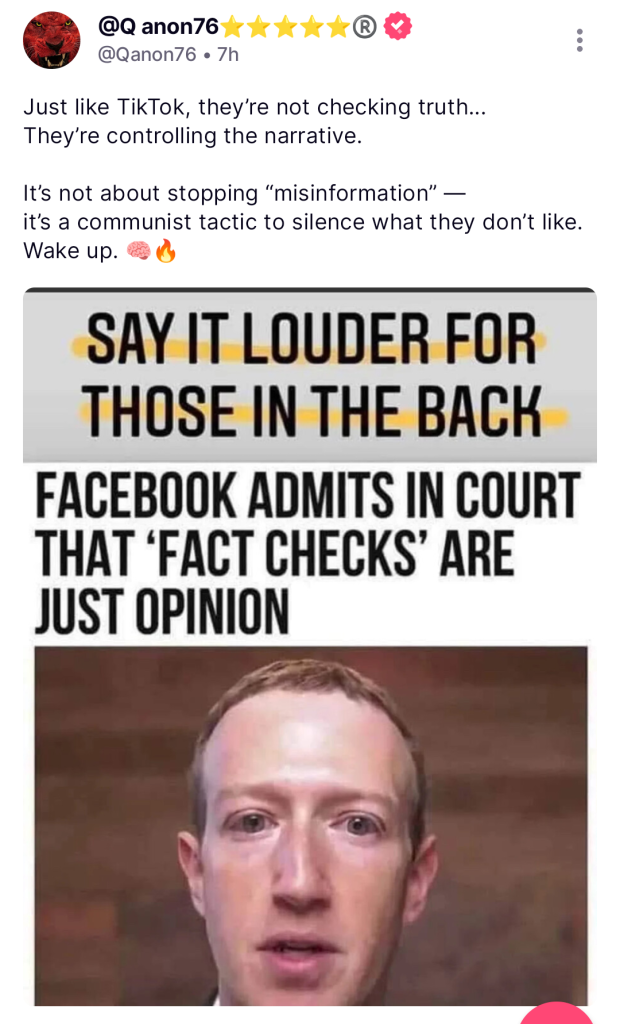
Task: Open the @Qanon76 handle link
Action: click(146, 54)
